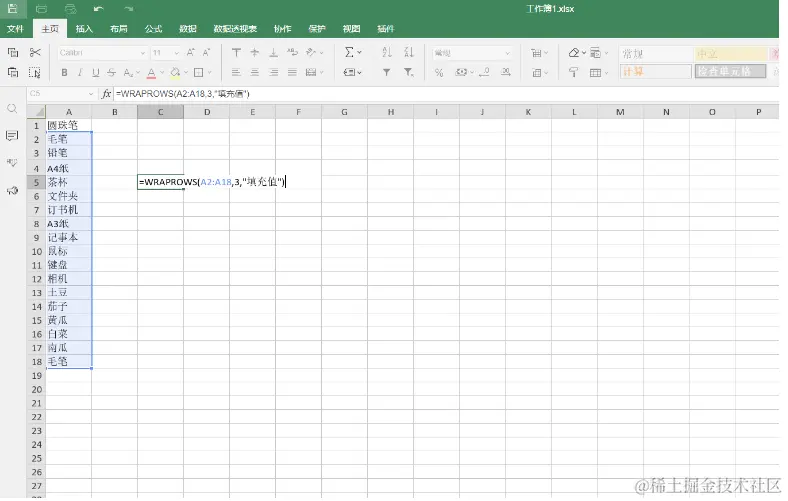Click the Copy icon in toolbar

pyautogui.click(x=13, y=52)
